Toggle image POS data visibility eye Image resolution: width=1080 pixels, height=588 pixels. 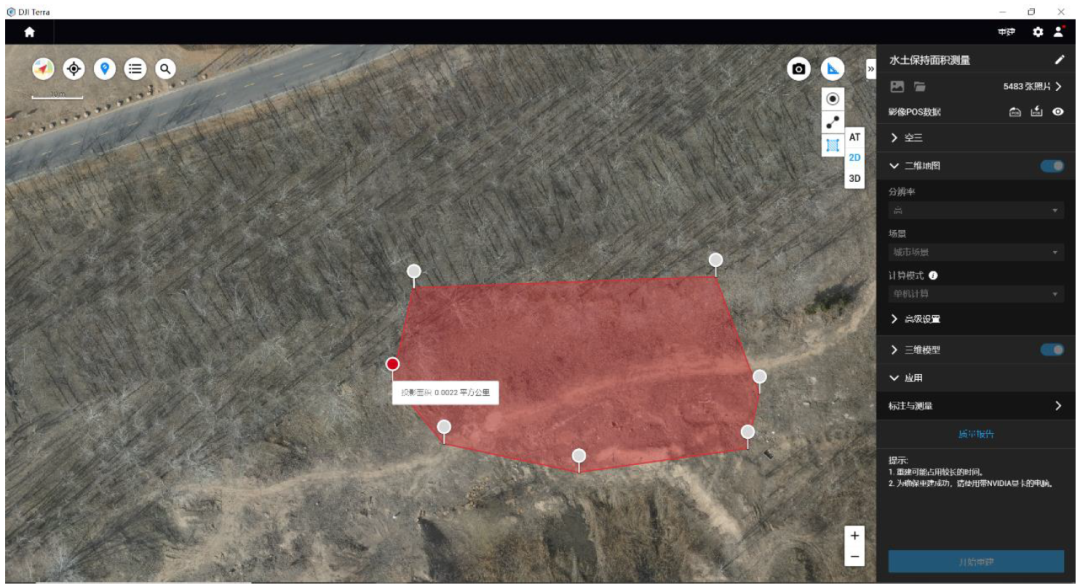tap(1058, 112)
